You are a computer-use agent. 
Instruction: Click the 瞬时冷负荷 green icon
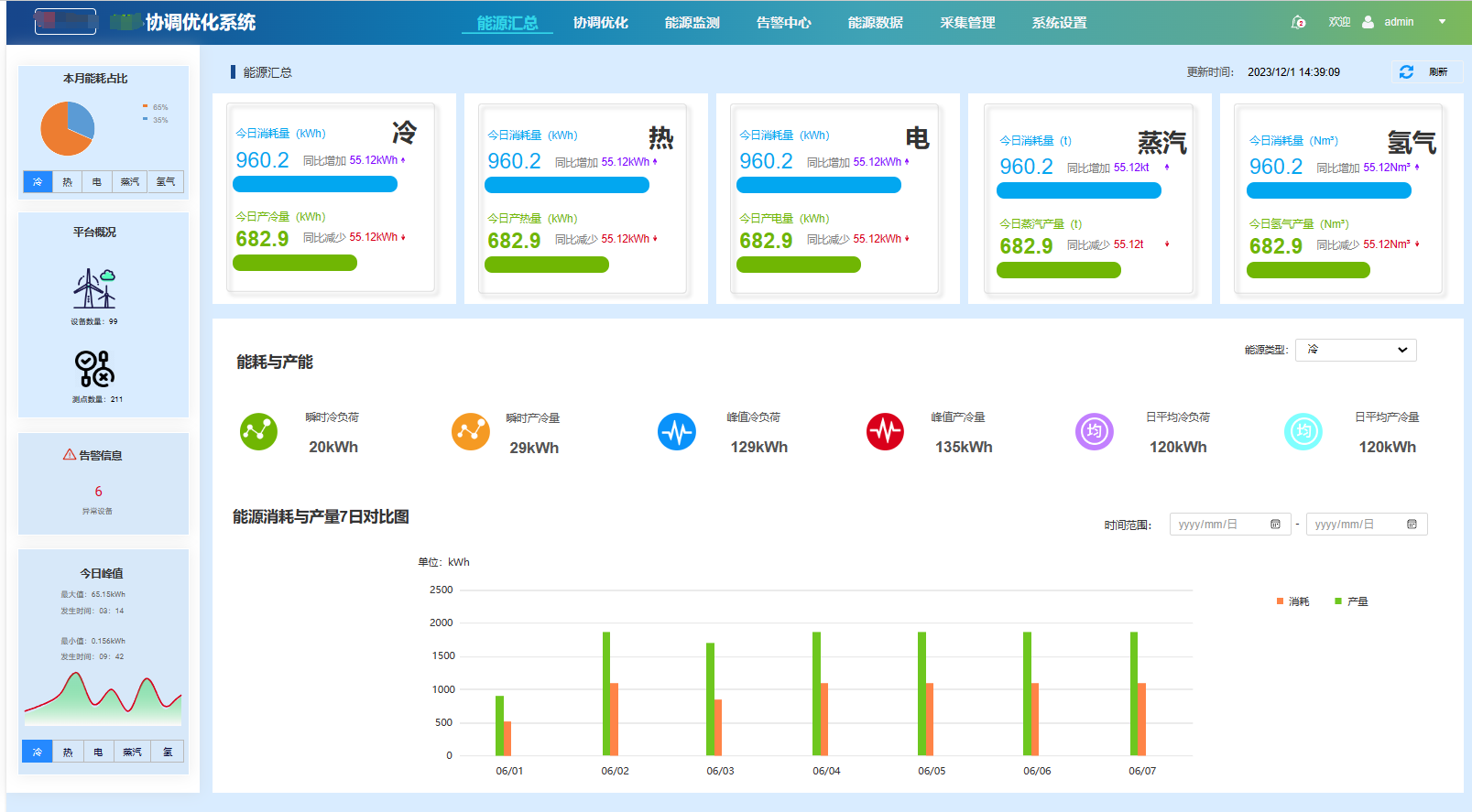click(258, 431)
